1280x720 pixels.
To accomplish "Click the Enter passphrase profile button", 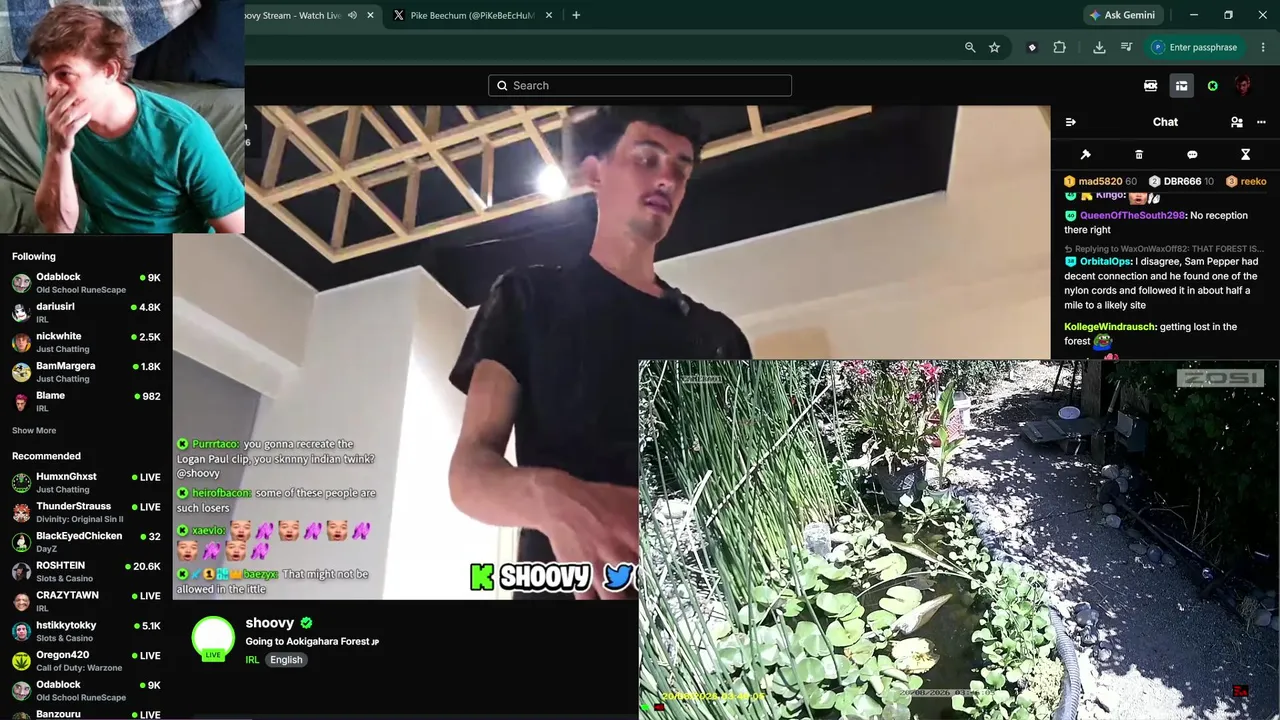I will tap(1195, 47).
